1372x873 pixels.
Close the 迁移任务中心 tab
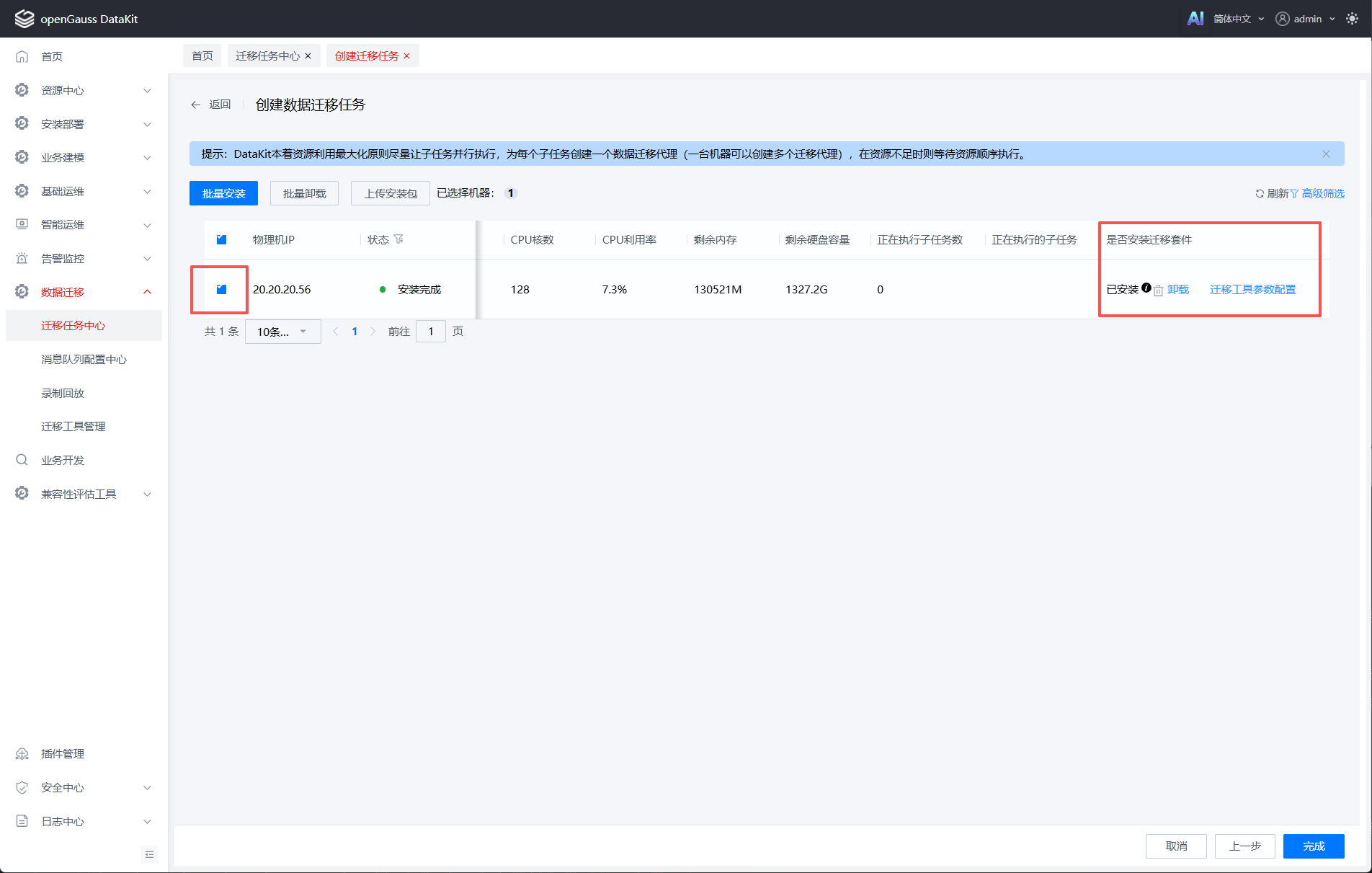(x=308, y=56)
